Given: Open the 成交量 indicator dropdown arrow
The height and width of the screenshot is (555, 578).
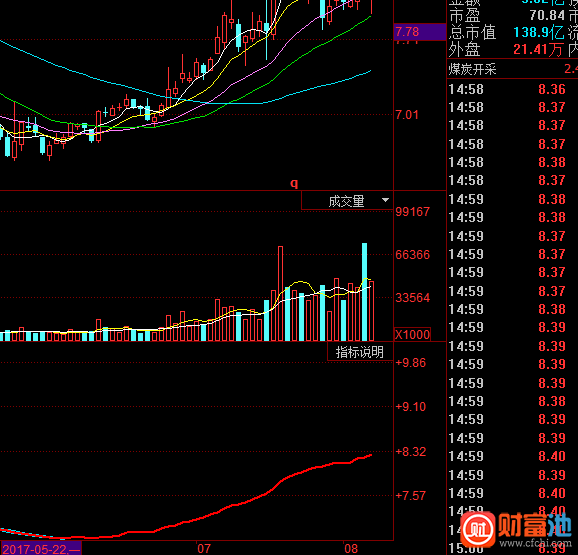Looking at the screenshot, I should click(385, 200).
